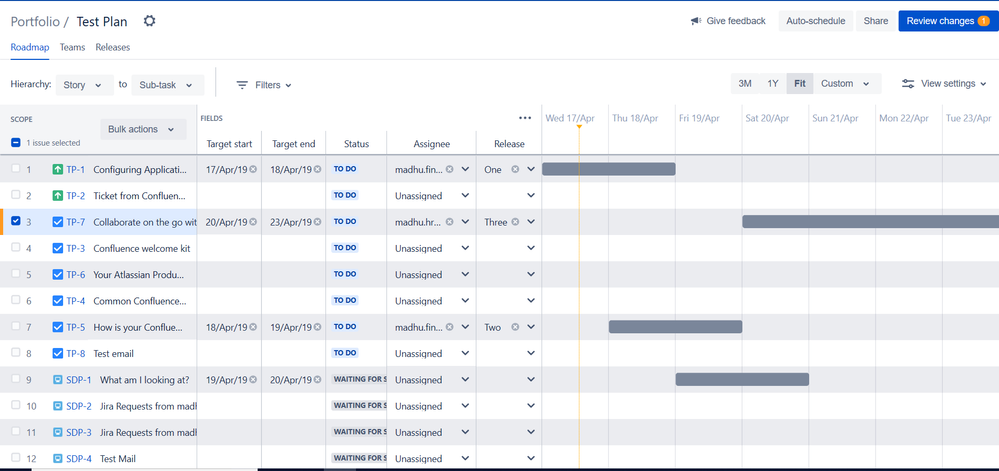The width and height of the screenshot is (999, 471).
Task: Select the 3M timeframe
Action: (x=745, y=83)
